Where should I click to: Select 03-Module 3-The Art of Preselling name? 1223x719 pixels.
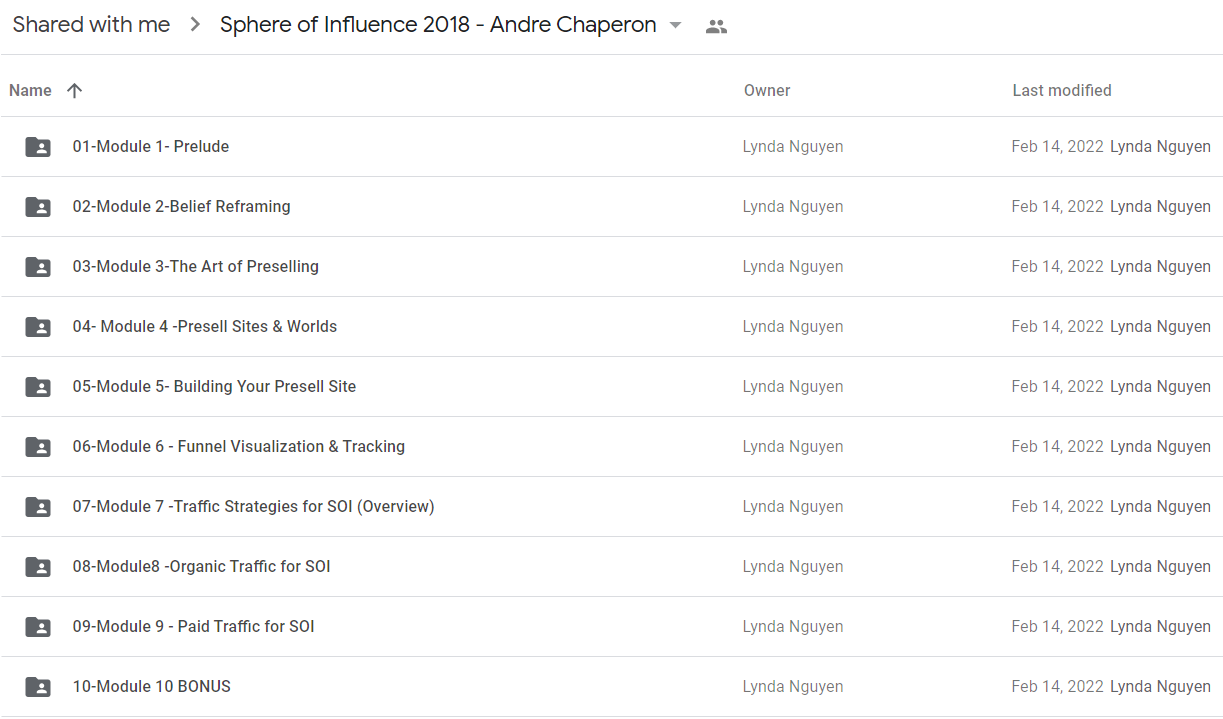pos(196,266)
